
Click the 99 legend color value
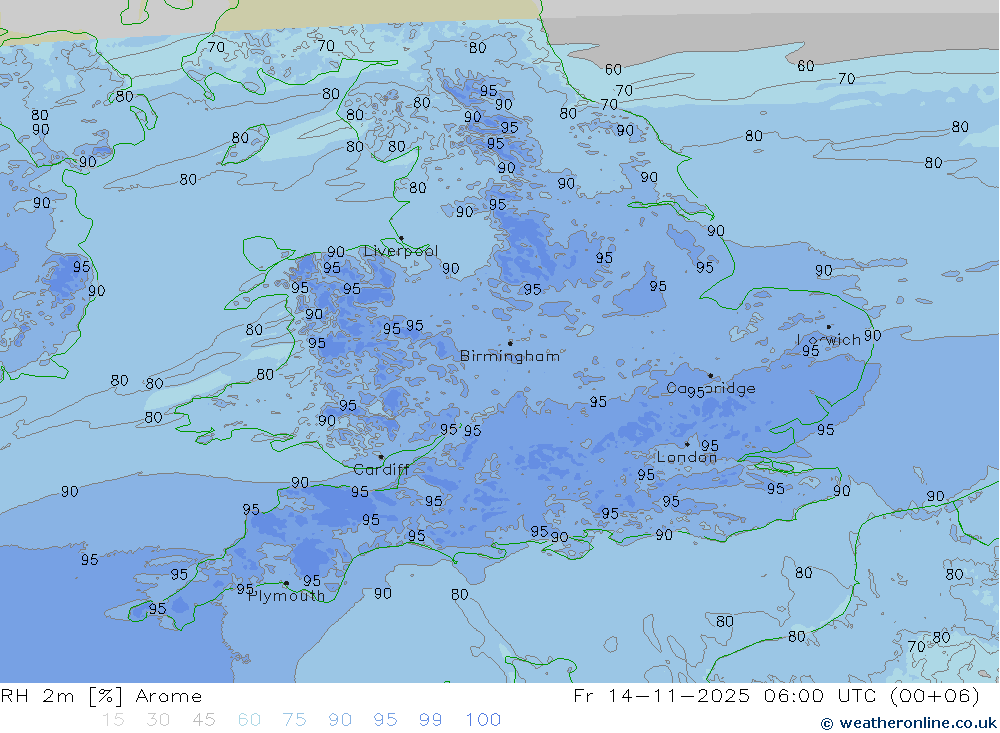click(x=431, y=720)
